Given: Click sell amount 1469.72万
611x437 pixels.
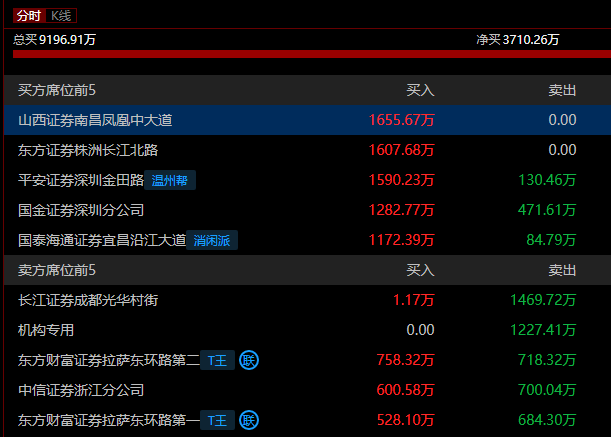Looking at the screenshot, I should click(543, 300).
